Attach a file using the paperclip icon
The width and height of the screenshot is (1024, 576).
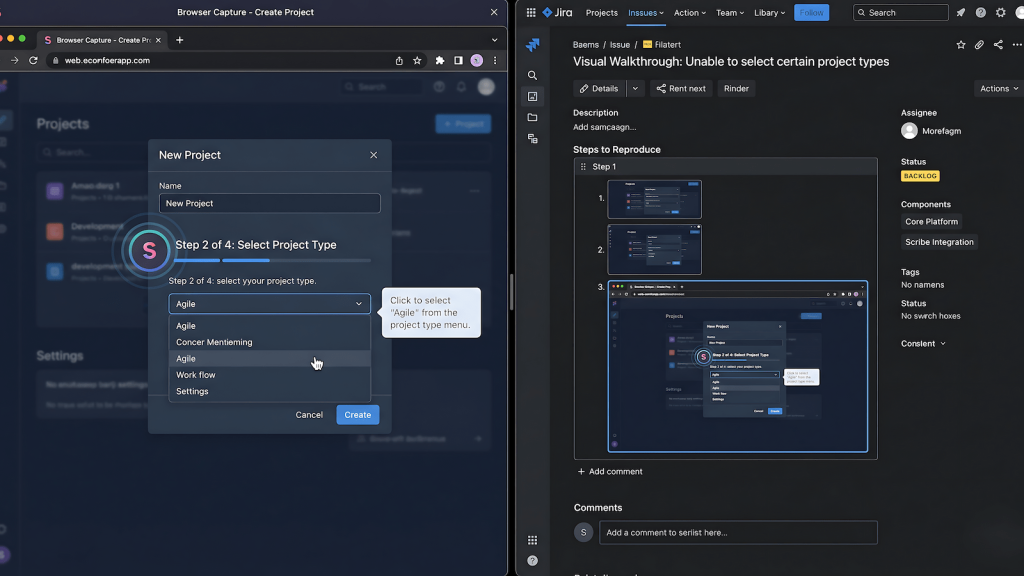[x=979, y=45]
